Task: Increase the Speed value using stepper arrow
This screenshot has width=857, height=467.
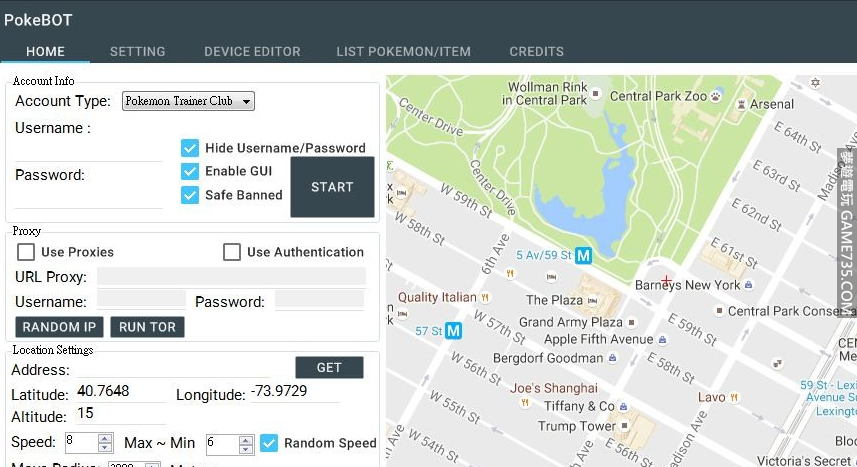Action: click(x=105, y=438)
